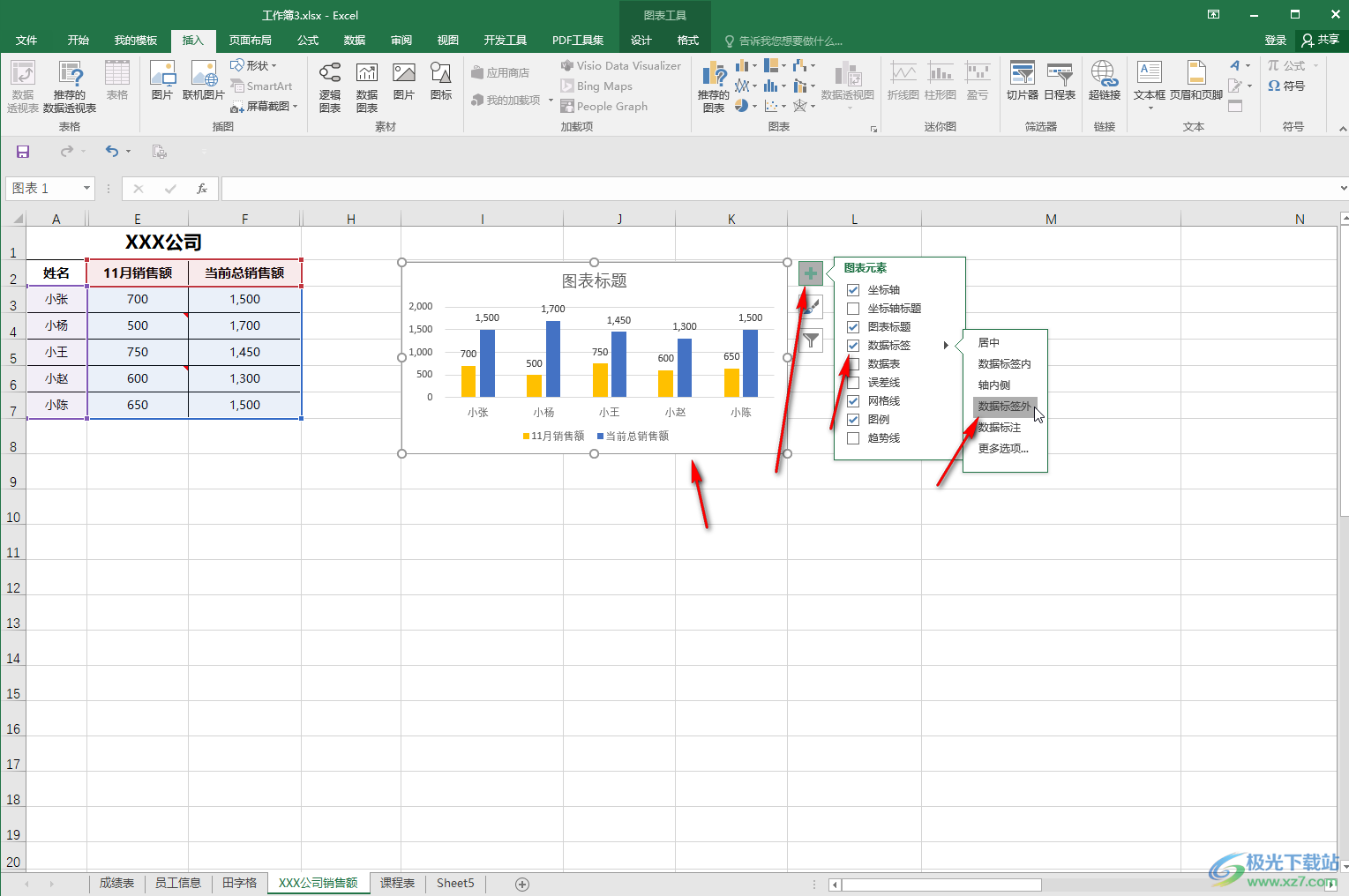Switch to the 开始 ribbon tab
1349x896 pixels.
click(79, 40)
